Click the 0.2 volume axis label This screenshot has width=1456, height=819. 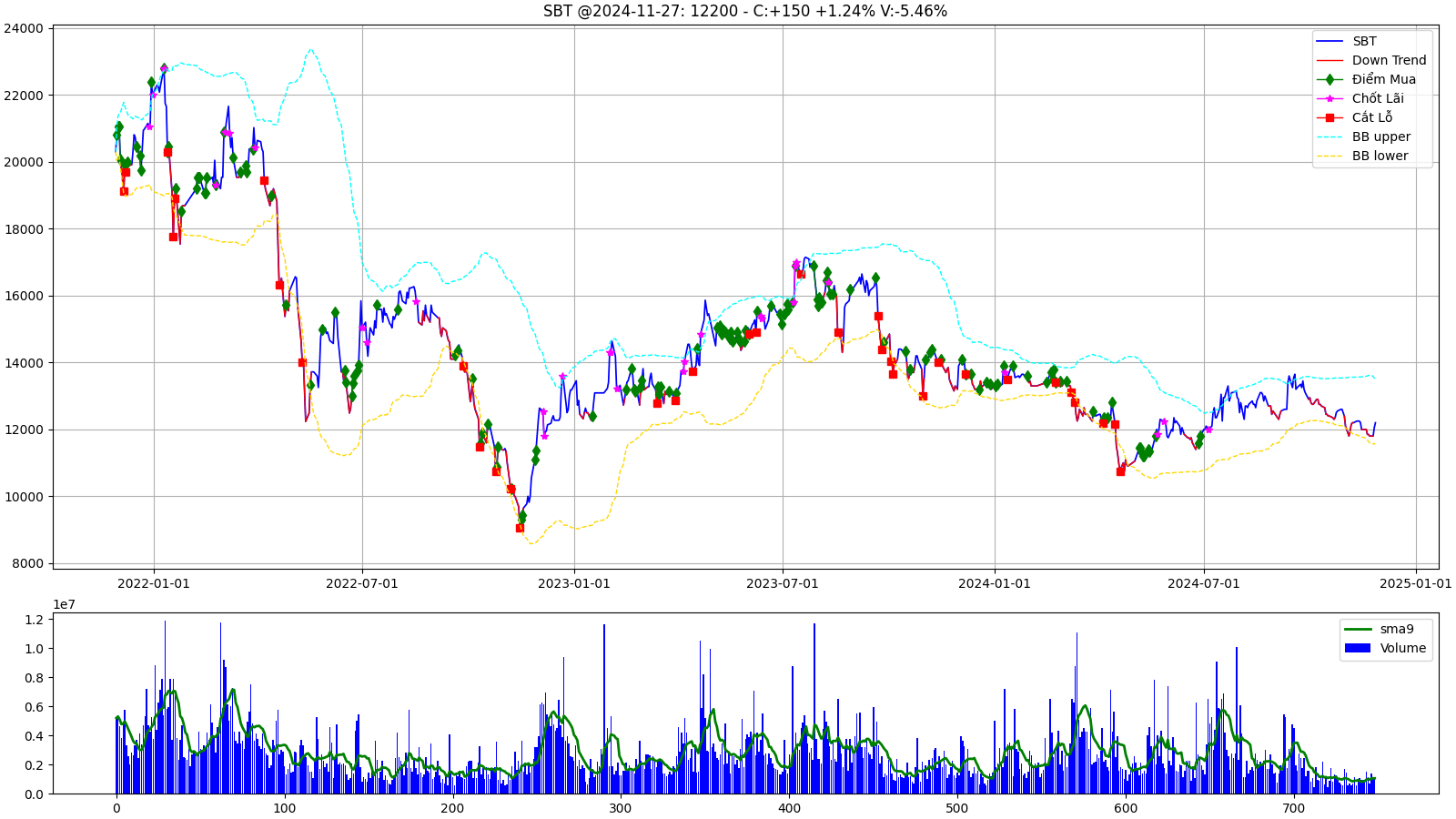pyautogui.click(x=34, y=765)
